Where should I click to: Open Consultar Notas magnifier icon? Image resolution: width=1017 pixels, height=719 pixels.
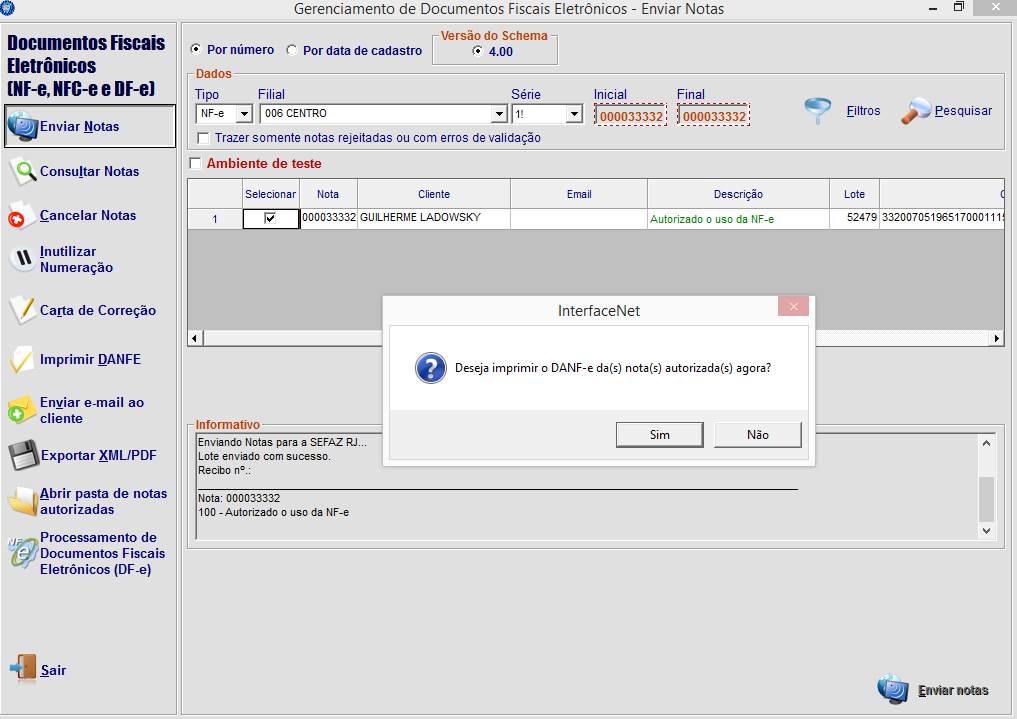pyautogui.click(x=22, y=171)
